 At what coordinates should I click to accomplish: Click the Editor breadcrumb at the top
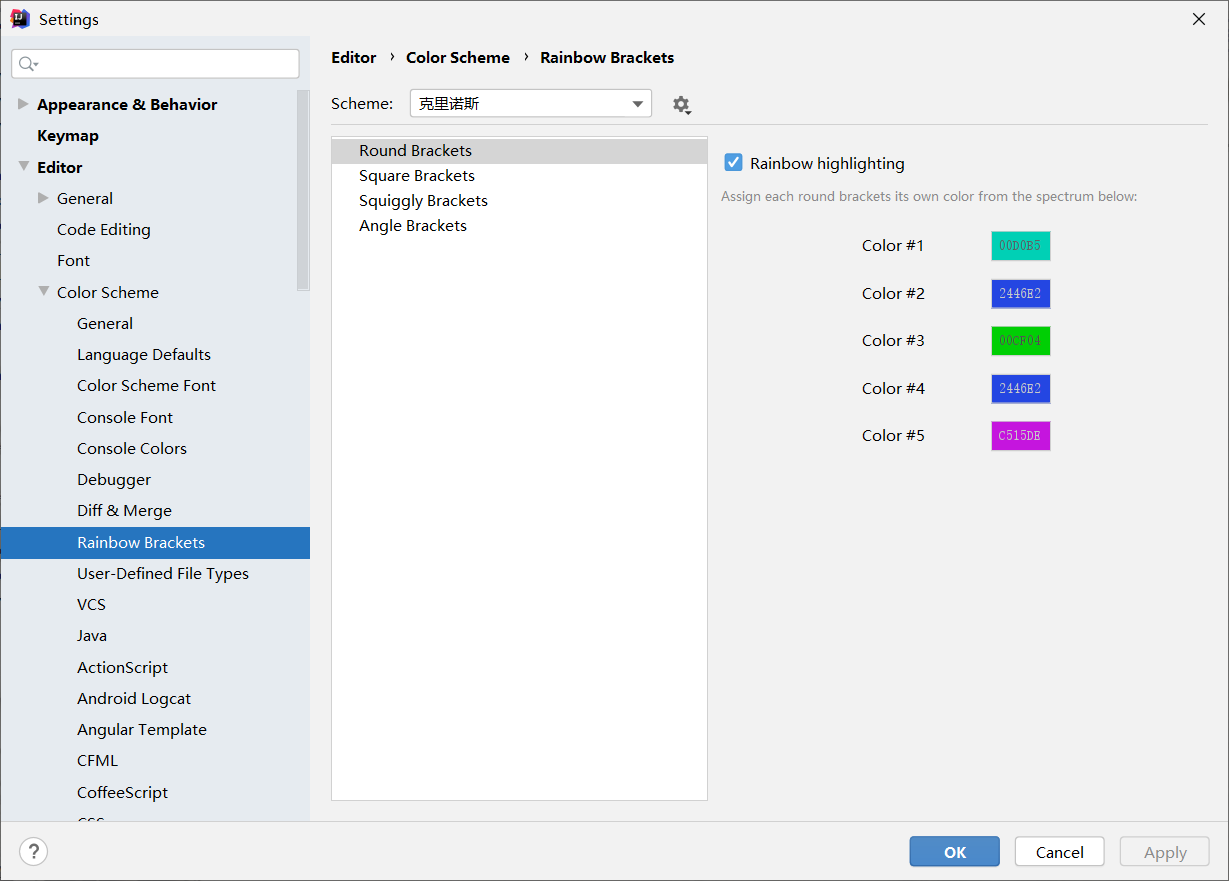tap(354, 57)
